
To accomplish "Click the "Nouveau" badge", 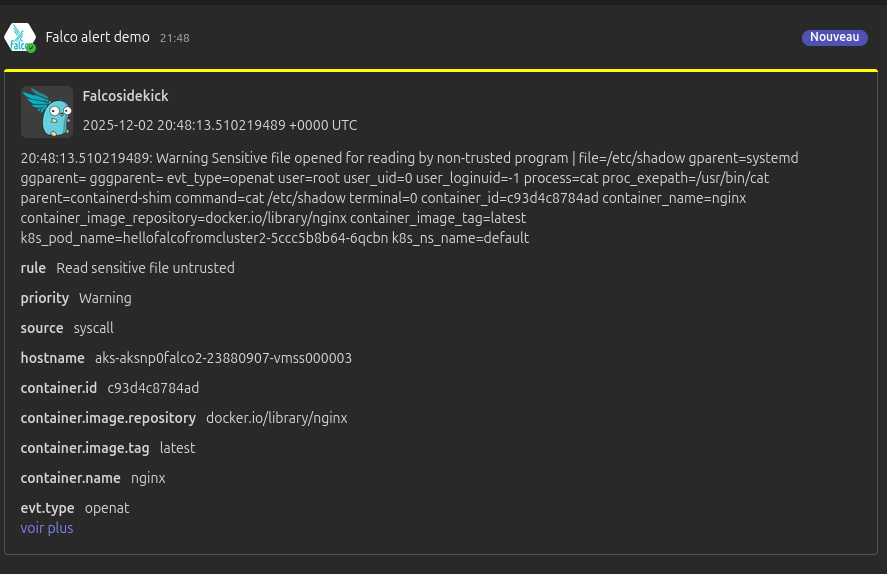I will (x=834, y=37).
